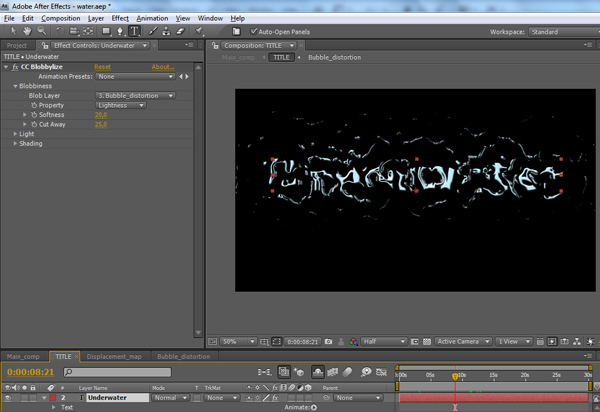Click Reset for CC Blobbylize
Image resolution: width=600 pixels, height=412 pixels.
(103, 67)
